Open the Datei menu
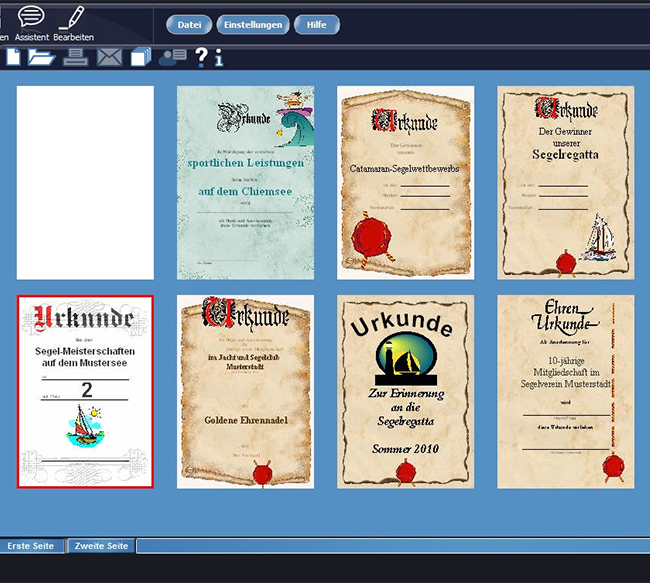Viewport: 650px width, 583px height. (x=188, y=25)
